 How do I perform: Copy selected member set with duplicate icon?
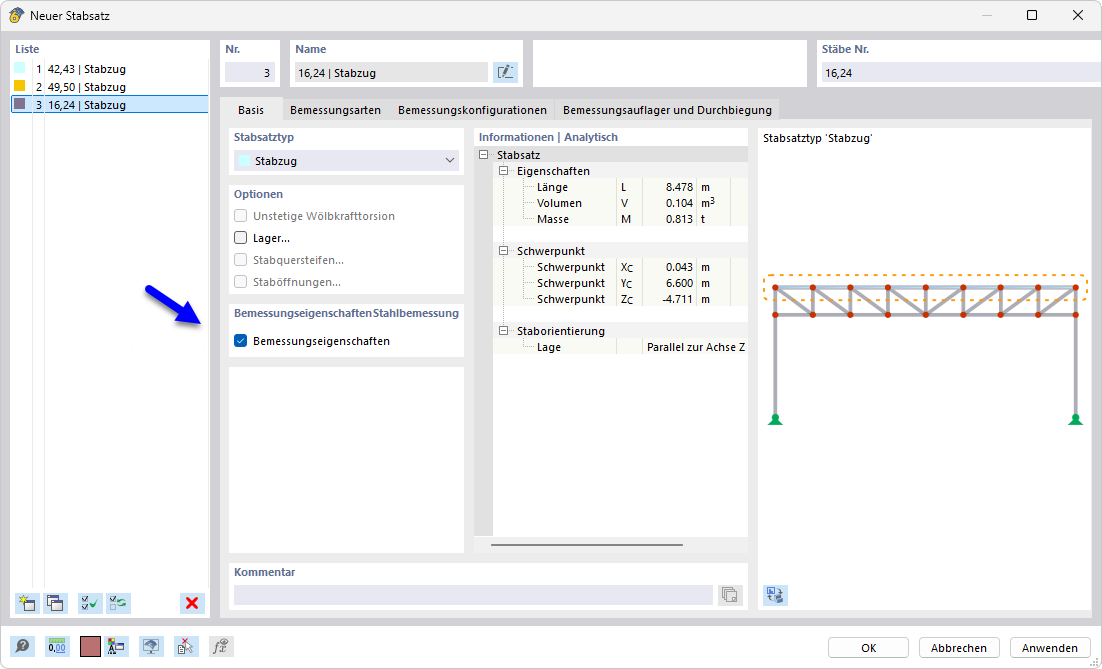click(x=56, y=603)
